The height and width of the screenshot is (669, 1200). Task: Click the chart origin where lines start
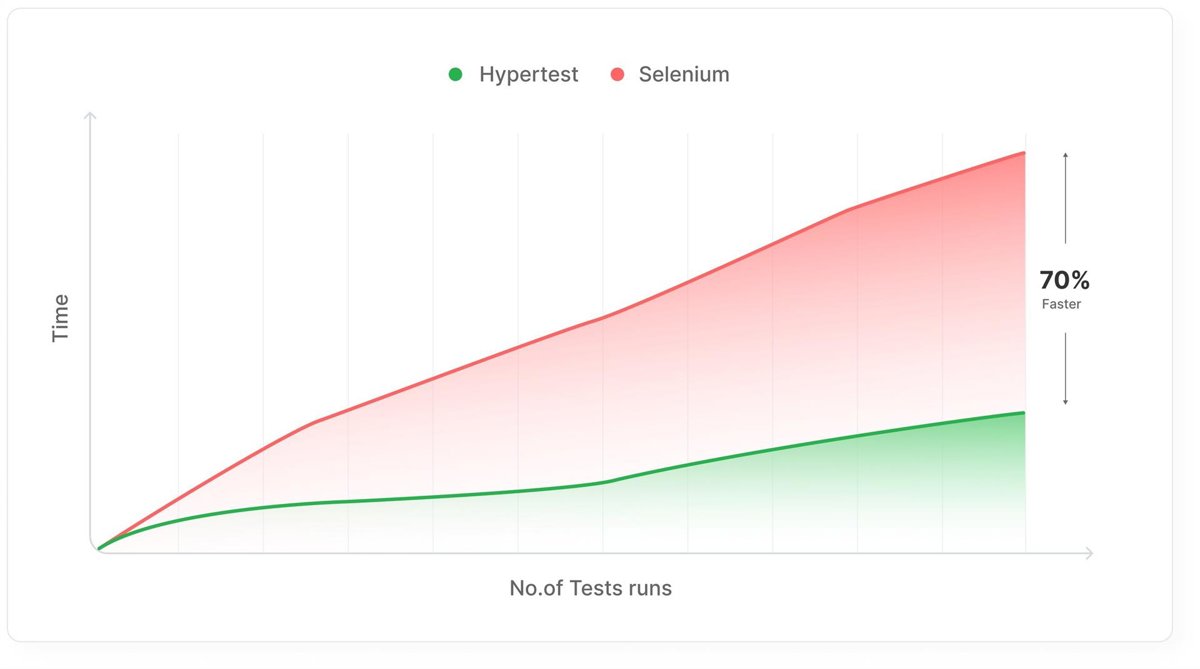[98, 548]
